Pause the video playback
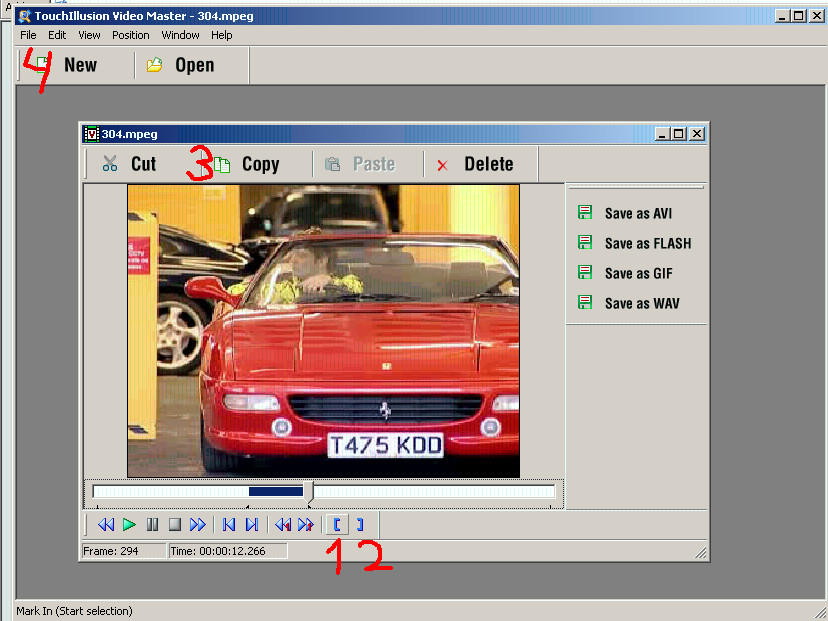This screenshot has width=828, height=621. [152, 524]
